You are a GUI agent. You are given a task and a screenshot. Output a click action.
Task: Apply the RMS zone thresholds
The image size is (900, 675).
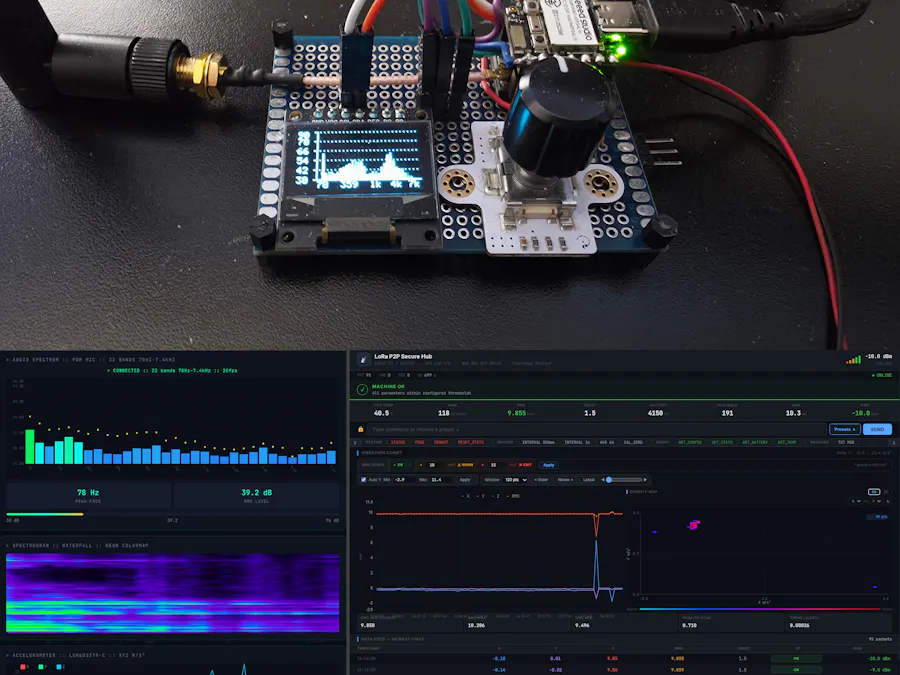(549, 465)
